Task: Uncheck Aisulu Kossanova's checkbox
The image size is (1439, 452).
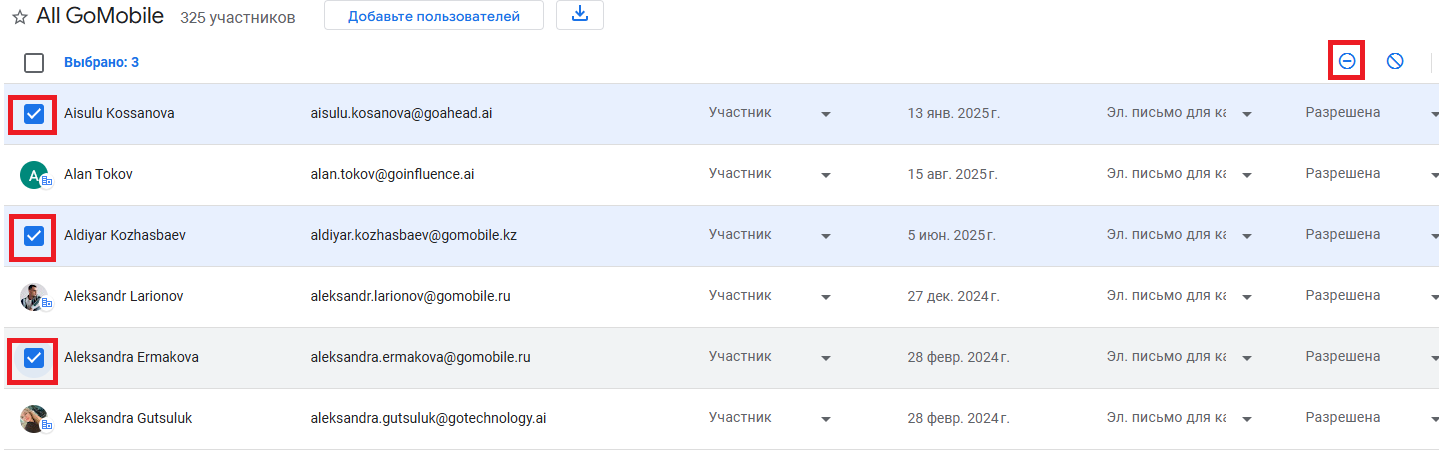Action: tap(34, 114)
